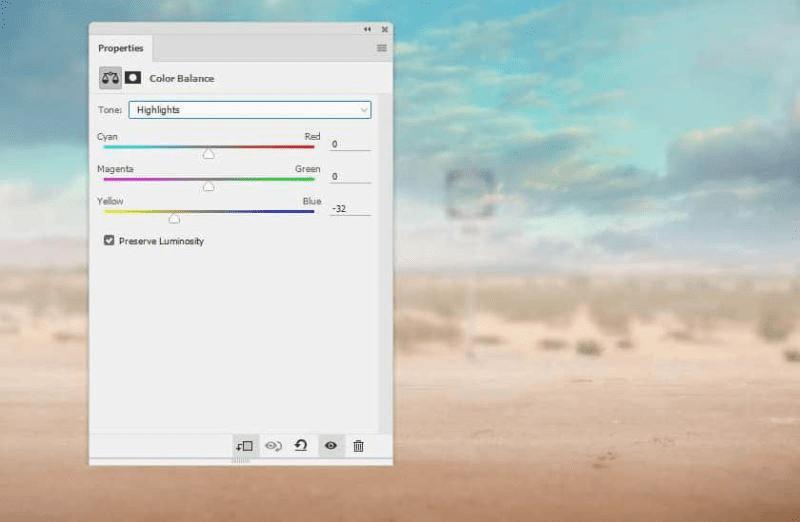The image size is (800, 522).
Task: Reset Color Balance to adjustment defaults
Action: click(x=301, y=445)
